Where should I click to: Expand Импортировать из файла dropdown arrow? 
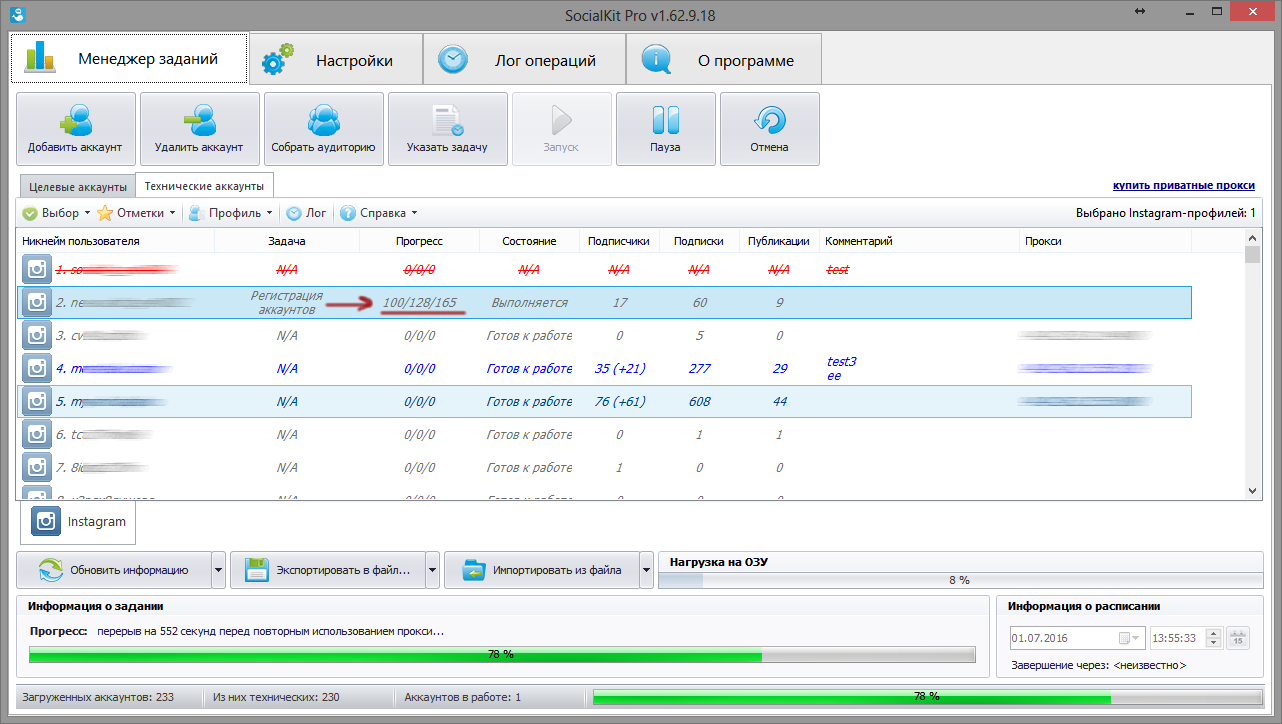647,570
